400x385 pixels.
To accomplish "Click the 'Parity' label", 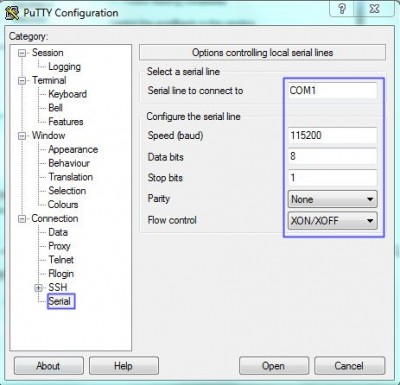I will (x=159, y=199).
